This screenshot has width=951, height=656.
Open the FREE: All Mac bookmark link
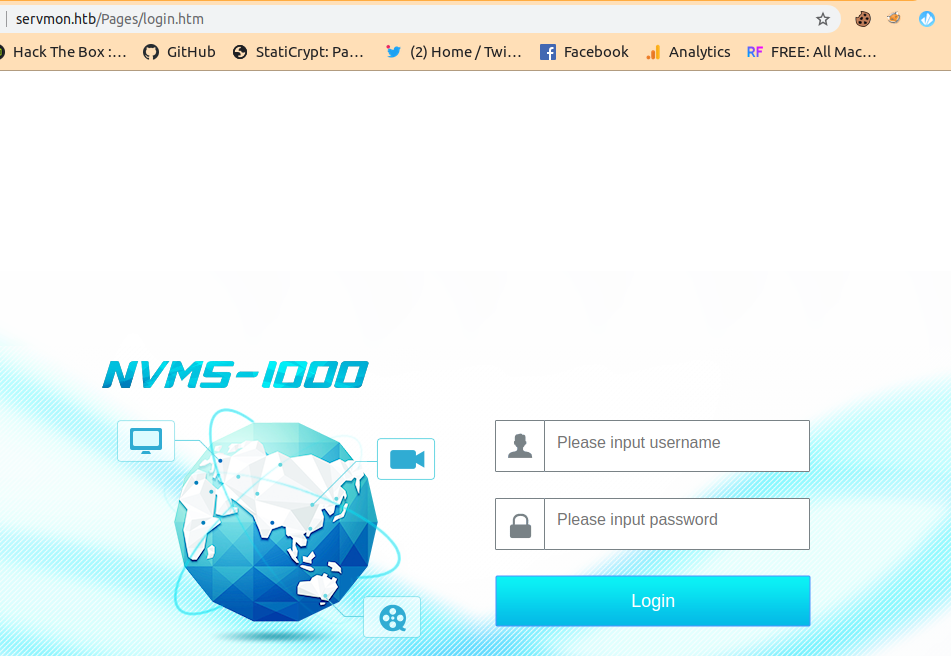(810, 51)
